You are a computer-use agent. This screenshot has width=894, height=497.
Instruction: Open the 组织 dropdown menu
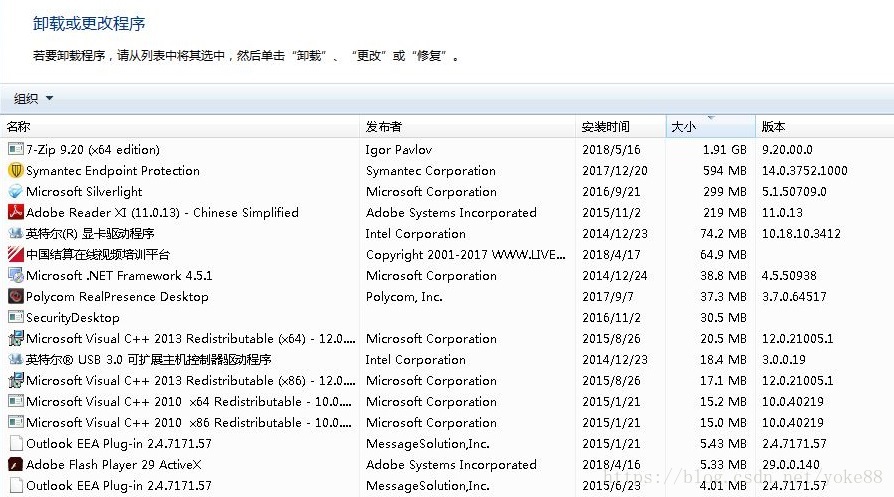33,99
